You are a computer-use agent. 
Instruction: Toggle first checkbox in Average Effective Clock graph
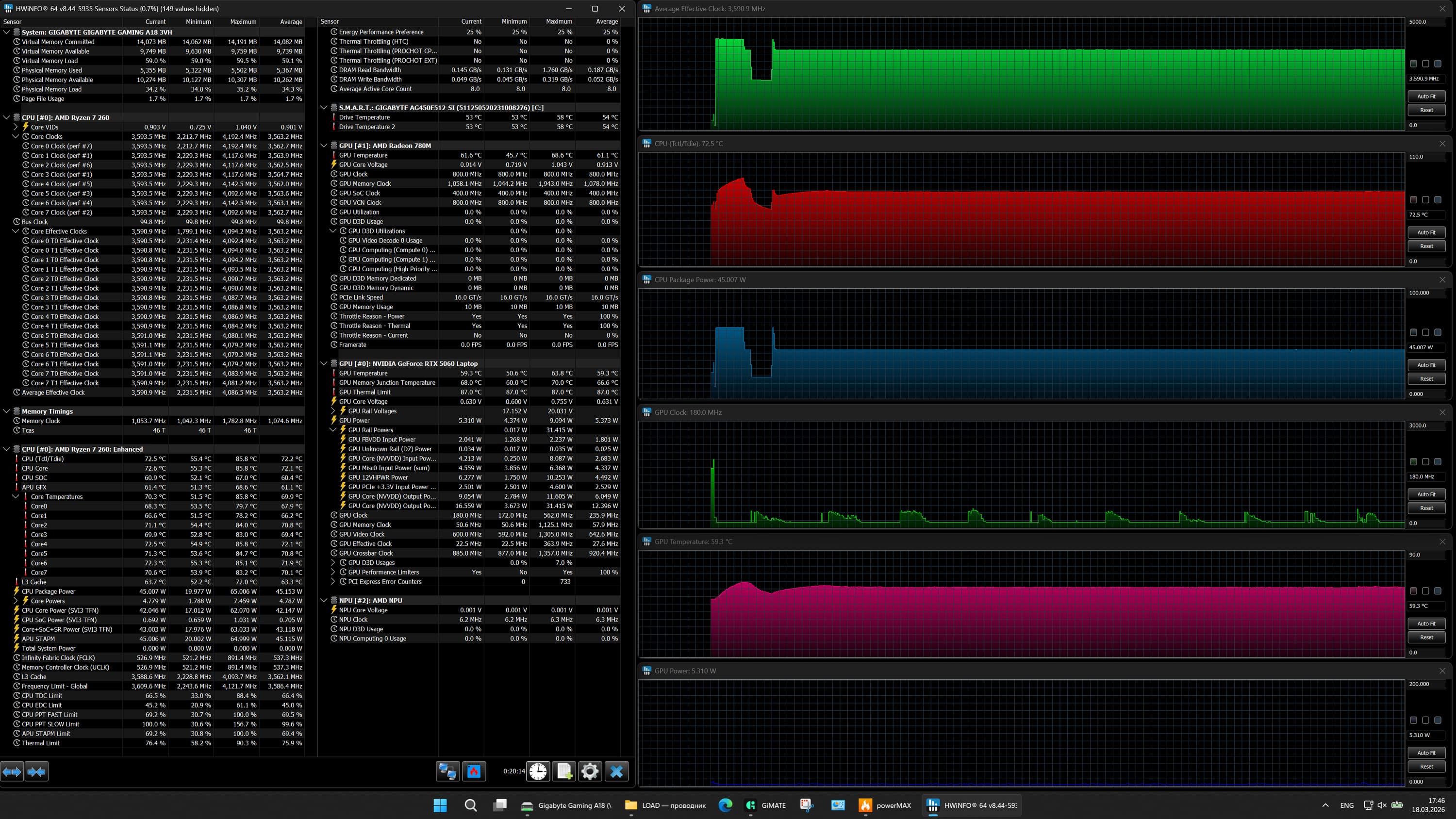pos(1413,64)
